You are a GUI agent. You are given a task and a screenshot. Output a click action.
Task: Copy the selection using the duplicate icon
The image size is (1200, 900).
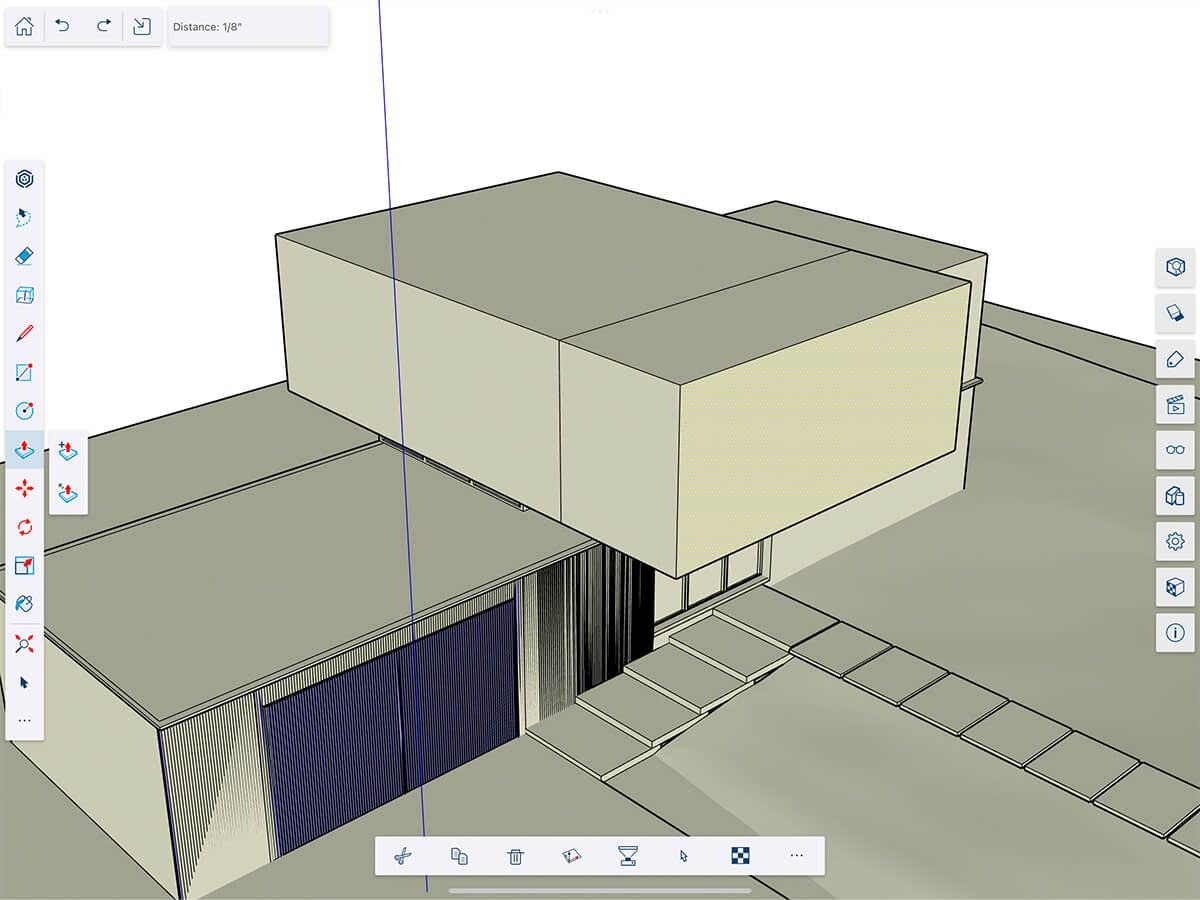click(458, 856)
